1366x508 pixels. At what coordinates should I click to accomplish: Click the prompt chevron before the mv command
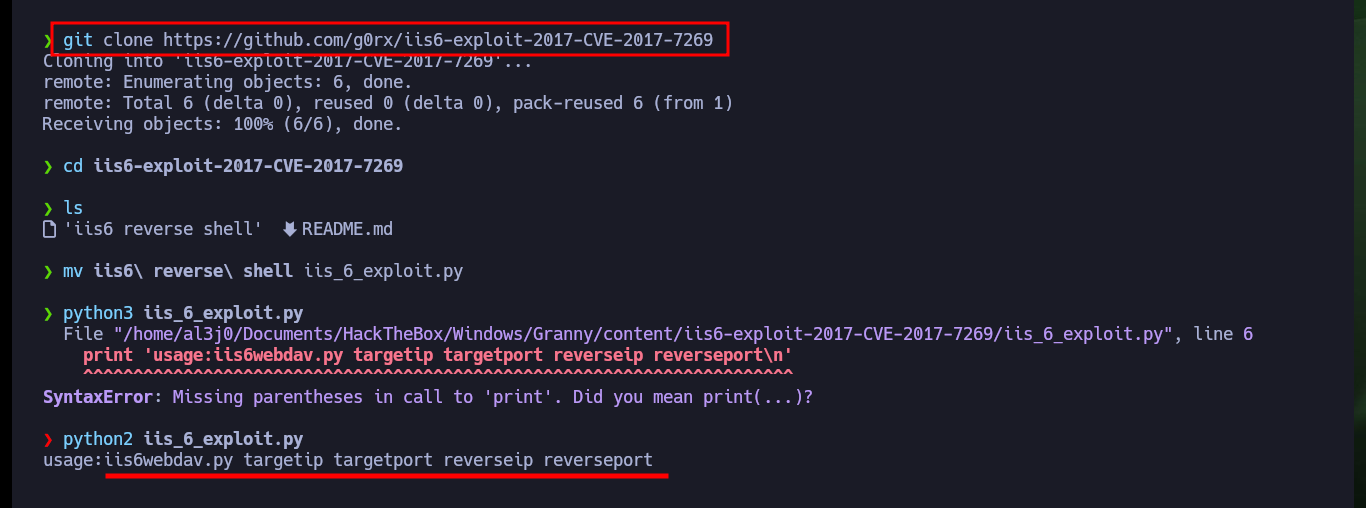[48, 271]
